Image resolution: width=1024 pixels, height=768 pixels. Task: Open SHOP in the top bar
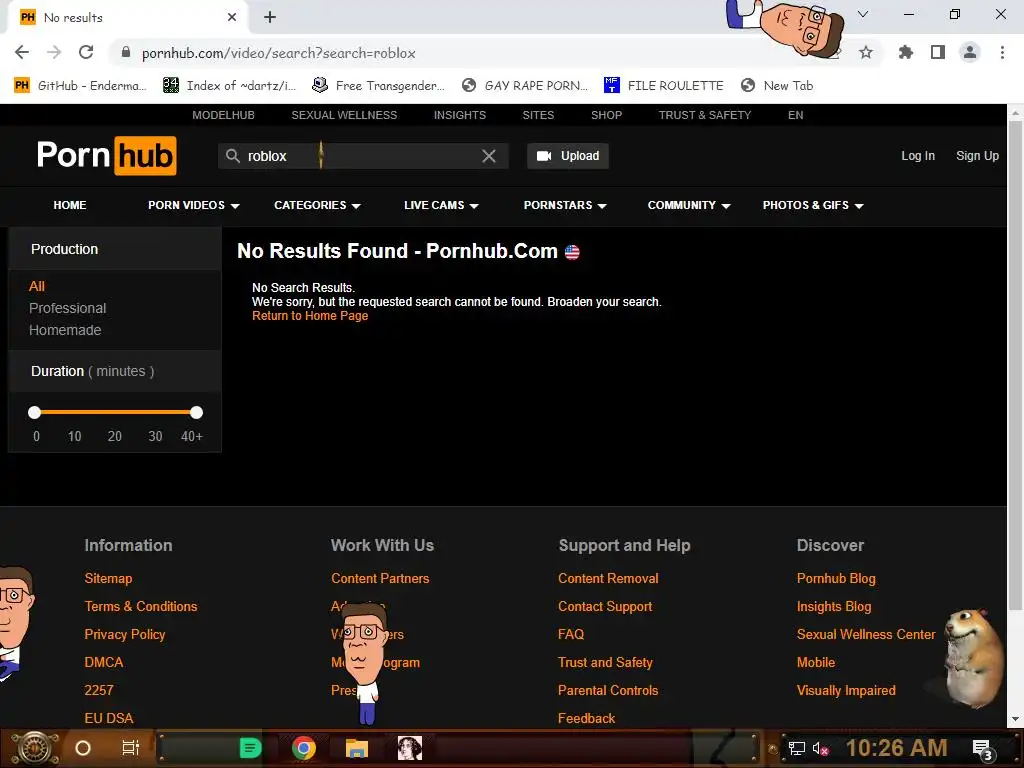click(x=606, y=115)
